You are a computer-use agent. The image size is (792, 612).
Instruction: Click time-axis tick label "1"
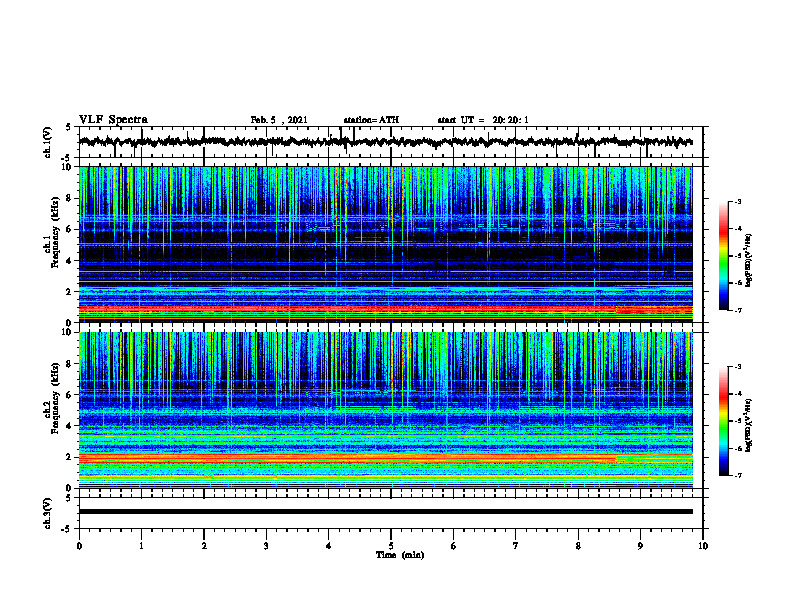point(141,546)
